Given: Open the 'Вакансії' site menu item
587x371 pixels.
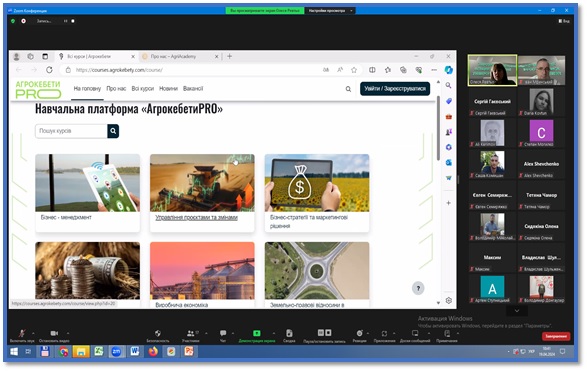Looking at the screenshot, I should 193,89.
